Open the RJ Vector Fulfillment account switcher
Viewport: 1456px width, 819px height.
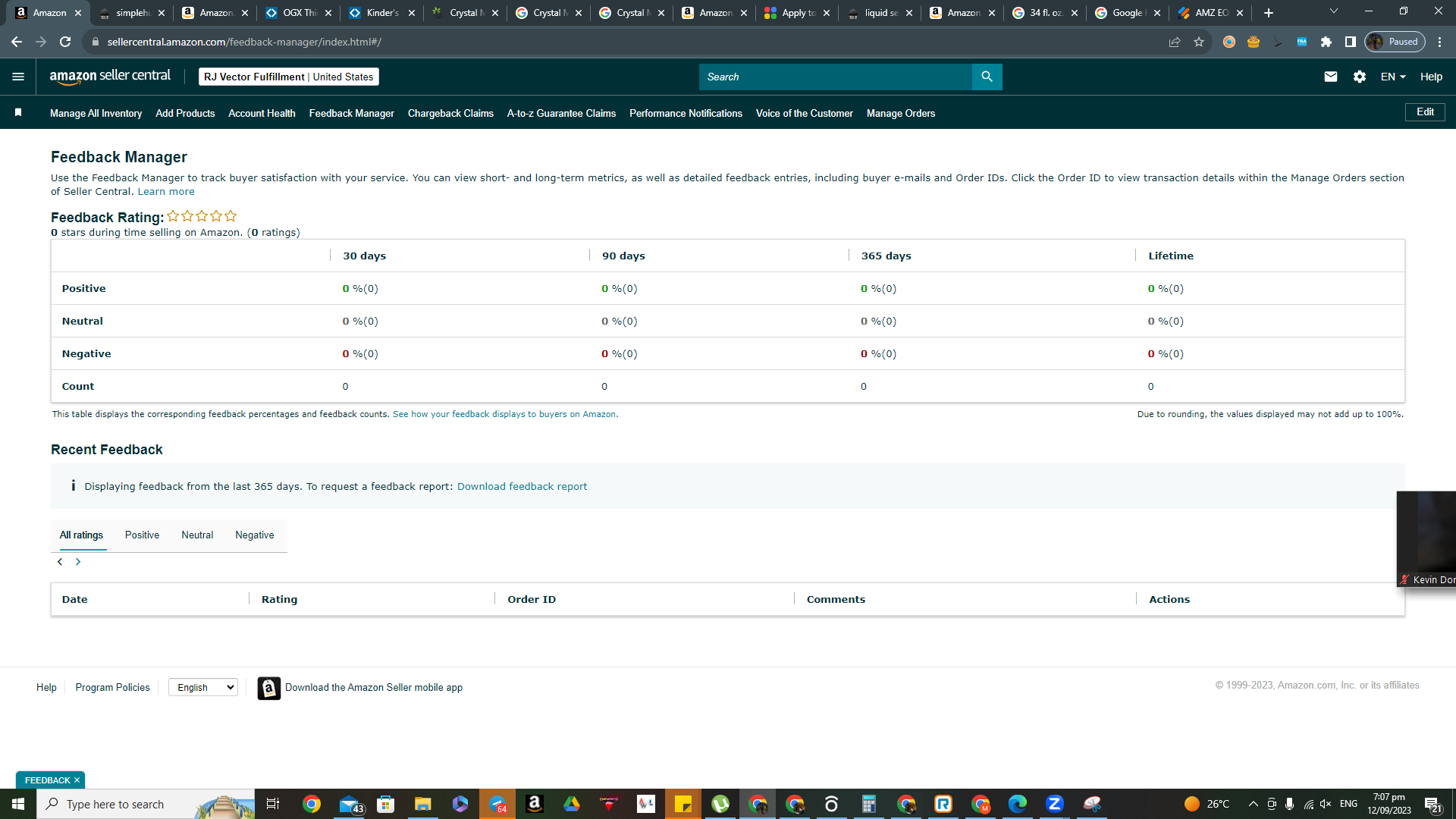pyautogui.click(x=289, y=77)
